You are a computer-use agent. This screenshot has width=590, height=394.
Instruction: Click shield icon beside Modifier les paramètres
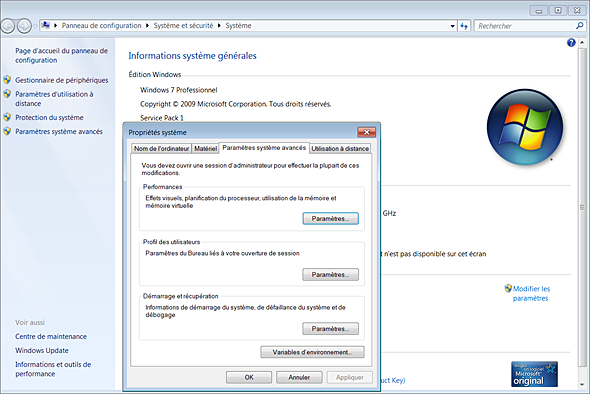[508, 288]
